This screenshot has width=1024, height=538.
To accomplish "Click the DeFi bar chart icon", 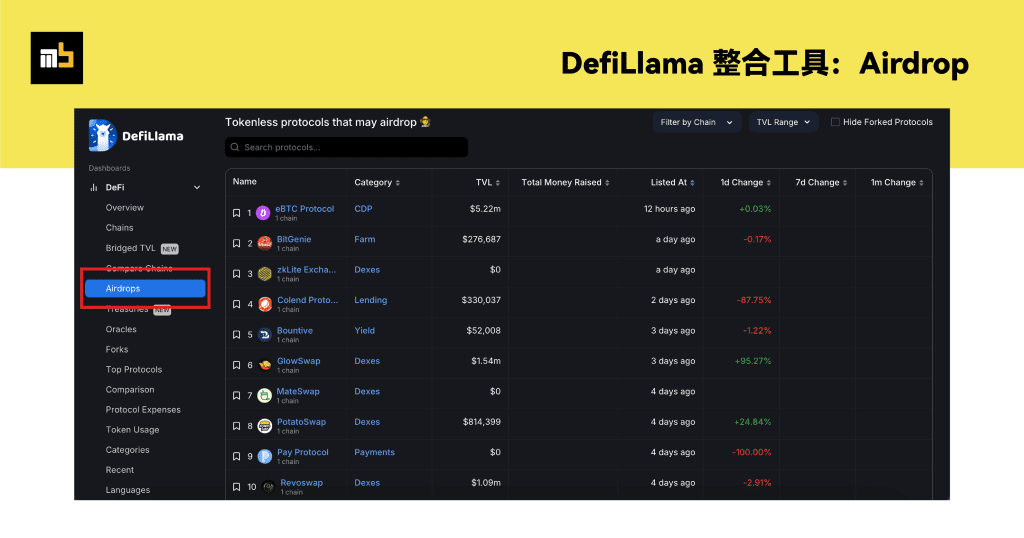I will pyautogui.click(x=93, y=187).
